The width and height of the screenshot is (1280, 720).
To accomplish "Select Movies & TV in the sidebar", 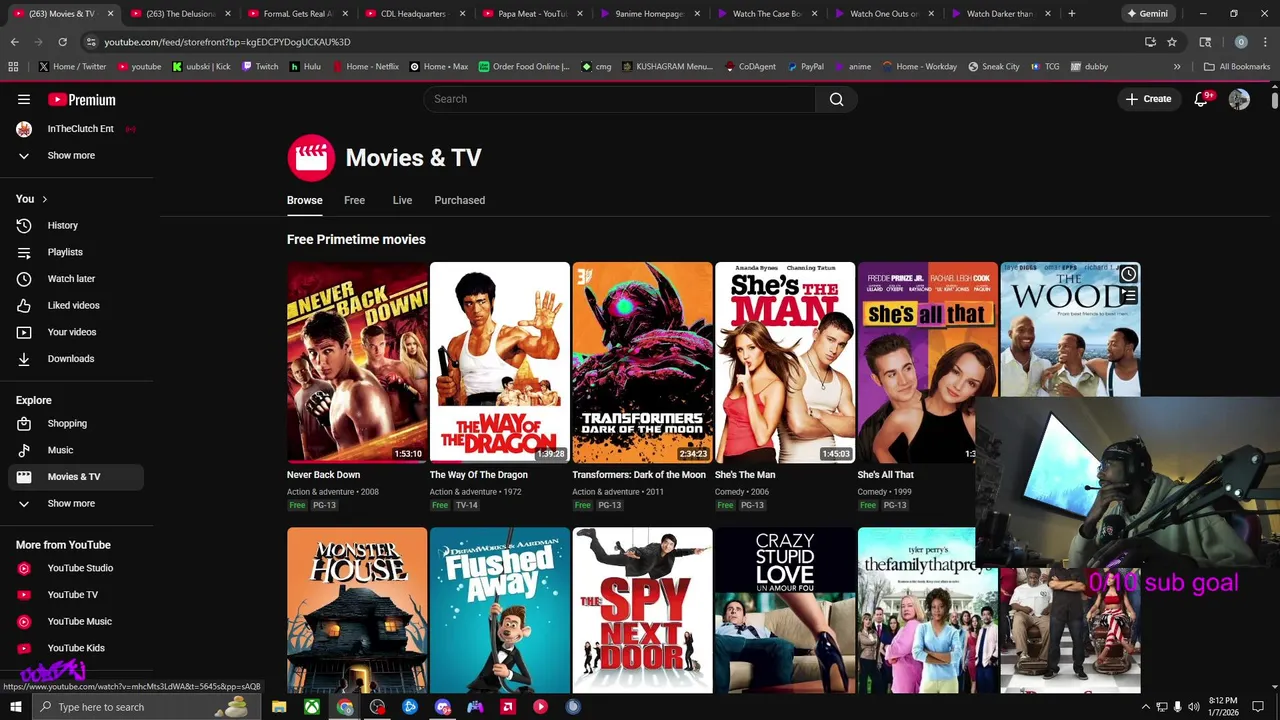I will [76, 477].
